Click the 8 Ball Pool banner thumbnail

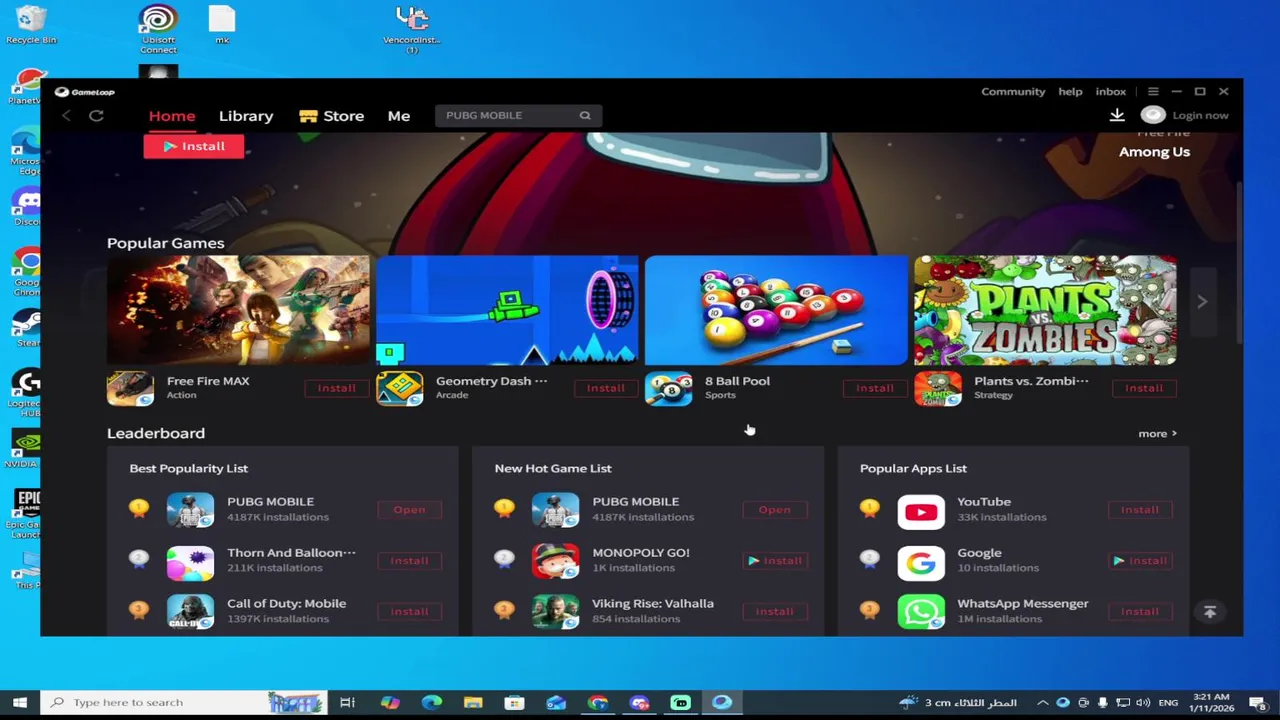tap(776, 310)
